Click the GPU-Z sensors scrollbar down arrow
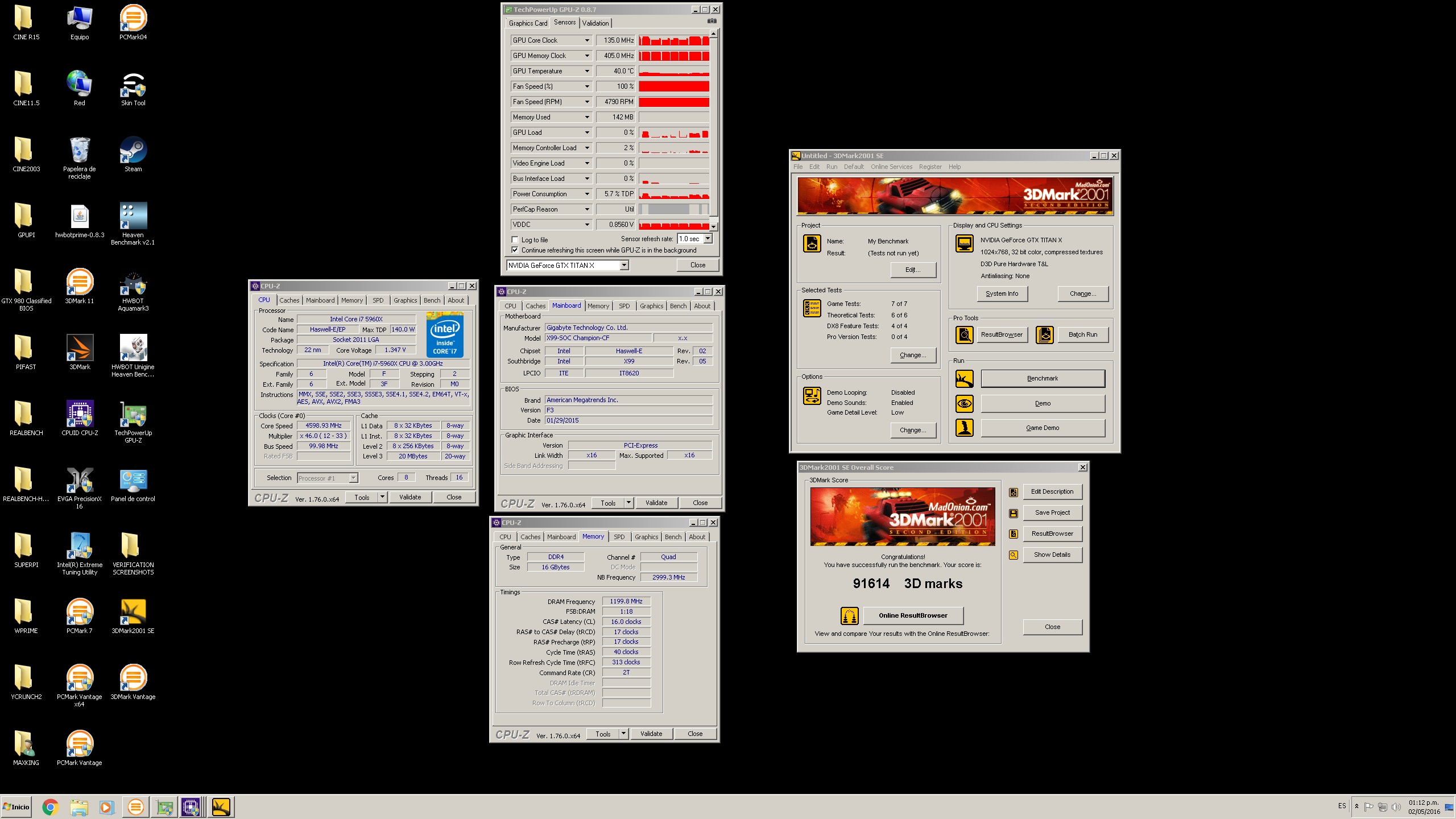1456x819 pixels. (x=713, y=226)
